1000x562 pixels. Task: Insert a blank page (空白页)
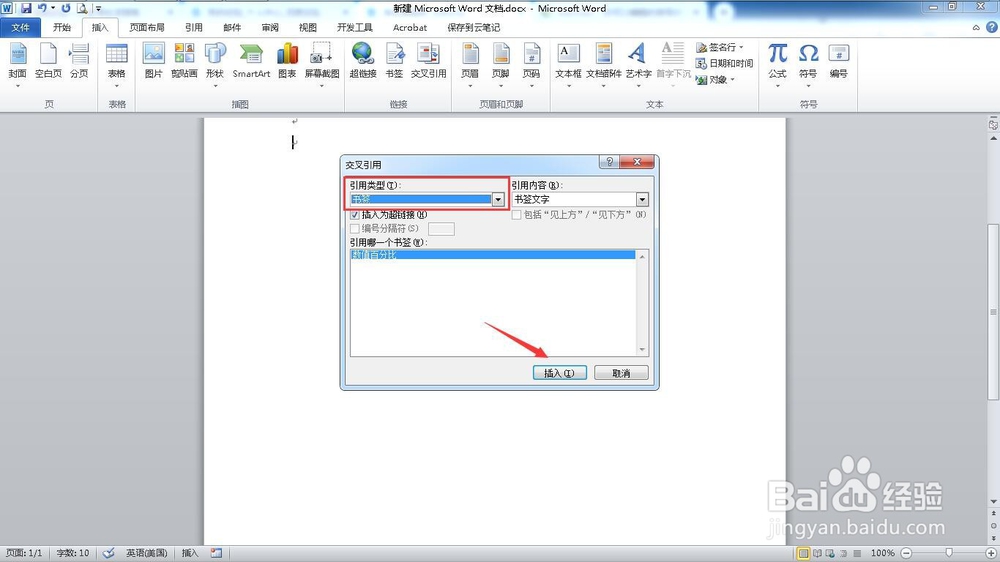48,62
